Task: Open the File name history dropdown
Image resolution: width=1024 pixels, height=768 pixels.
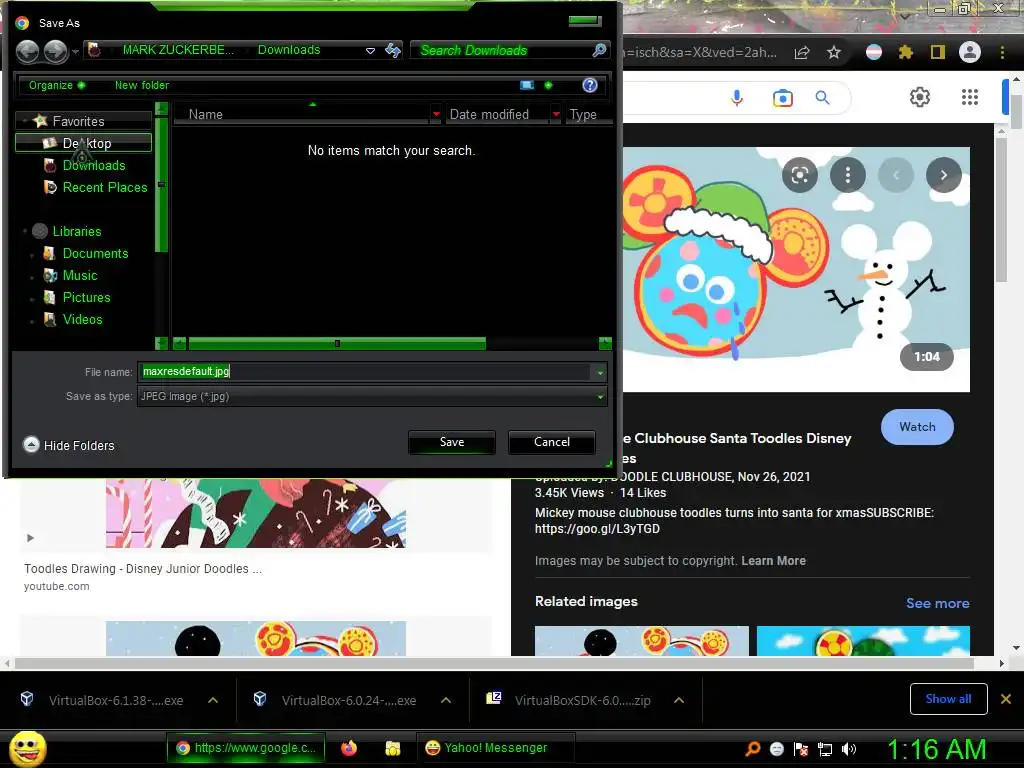Action: coord(600,372)
